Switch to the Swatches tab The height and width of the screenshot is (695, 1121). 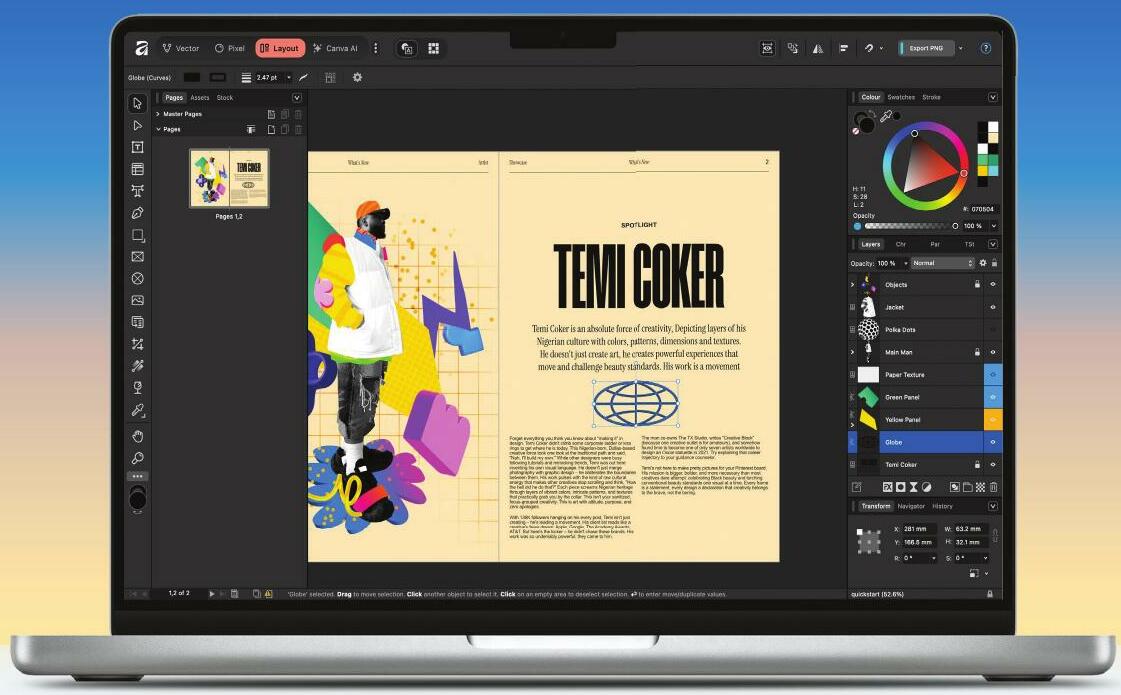(901, 97)
